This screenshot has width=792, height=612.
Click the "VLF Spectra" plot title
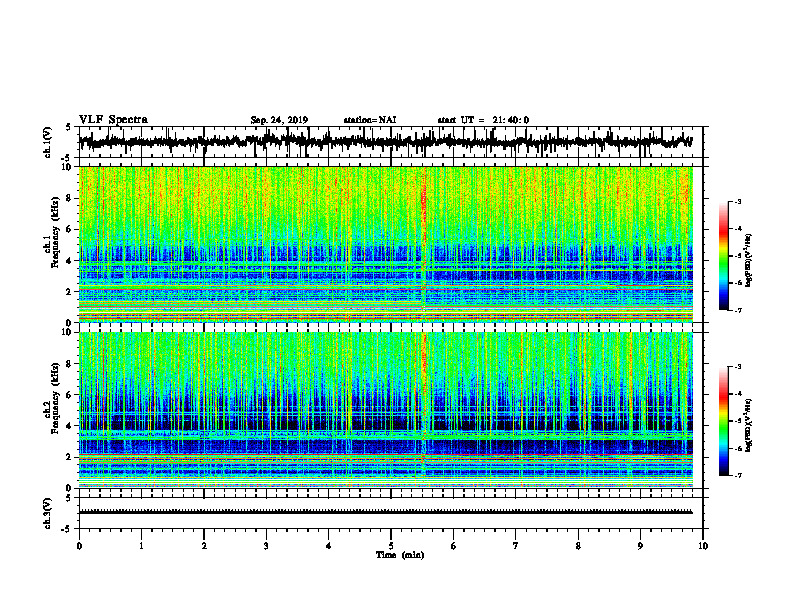pos(113,120)
